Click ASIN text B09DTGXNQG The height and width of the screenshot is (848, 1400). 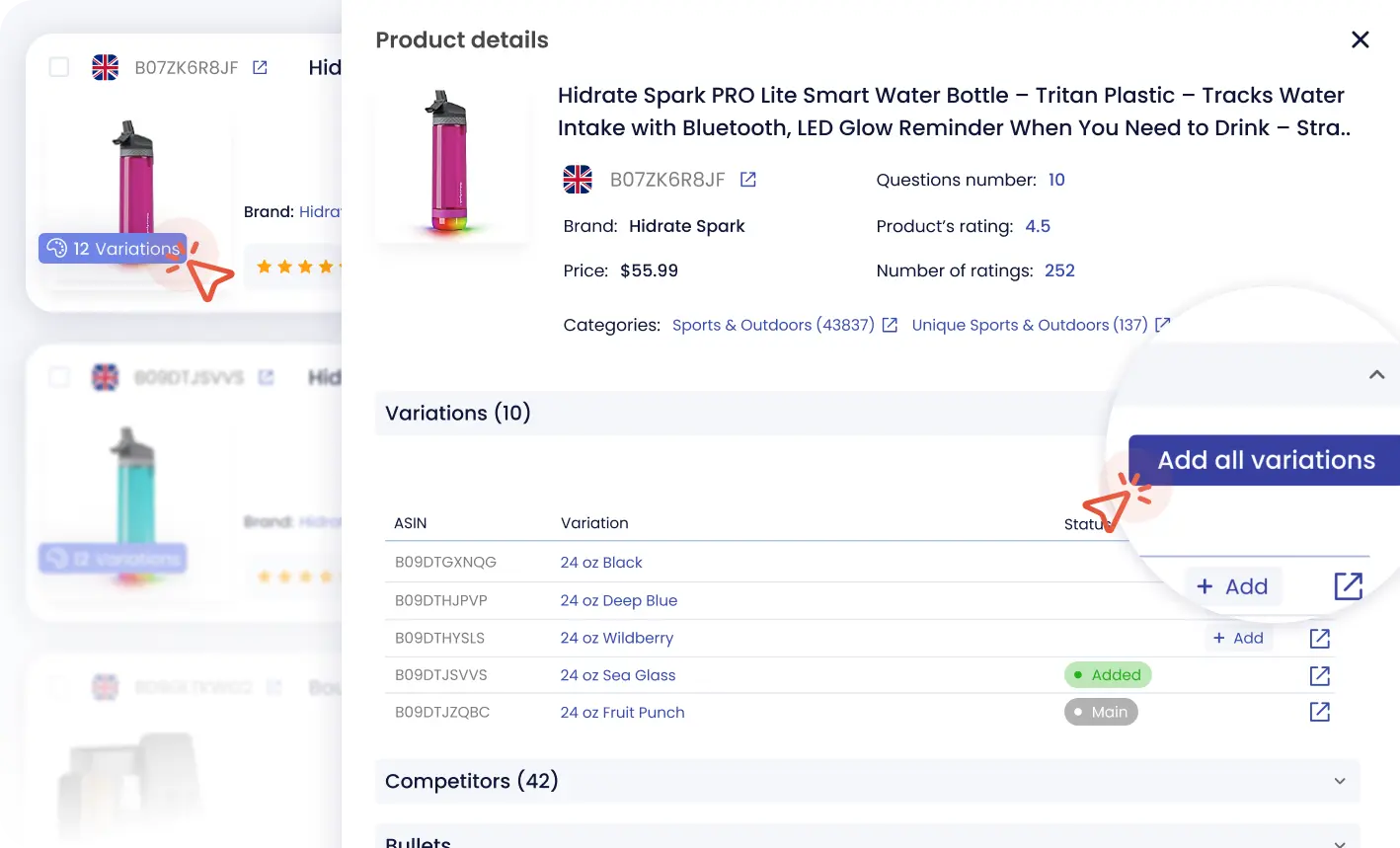point(445,562)
